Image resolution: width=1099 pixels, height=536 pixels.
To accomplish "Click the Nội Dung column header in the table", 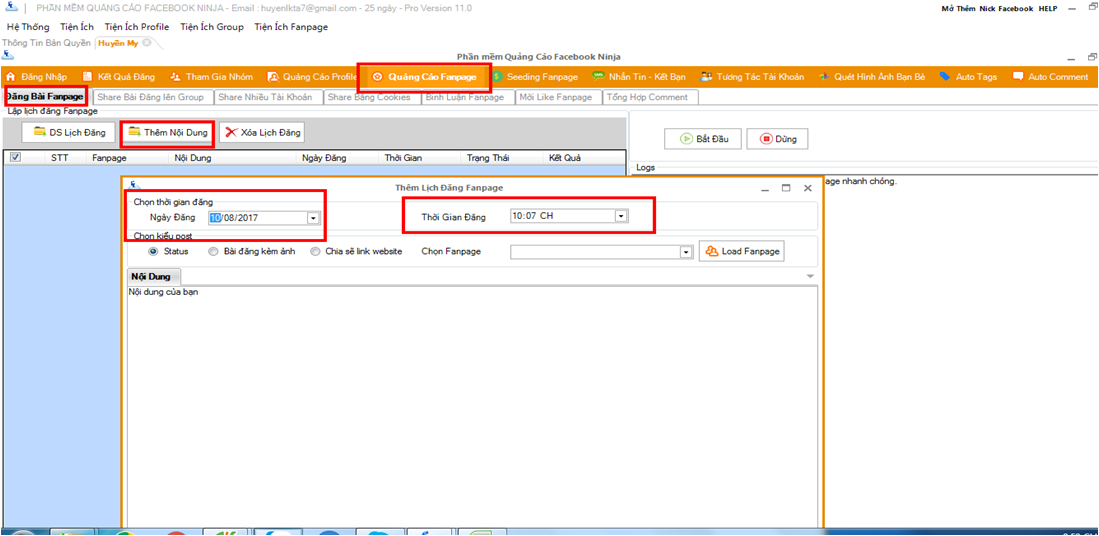I will pyautogui.click(x=192, y=158).
